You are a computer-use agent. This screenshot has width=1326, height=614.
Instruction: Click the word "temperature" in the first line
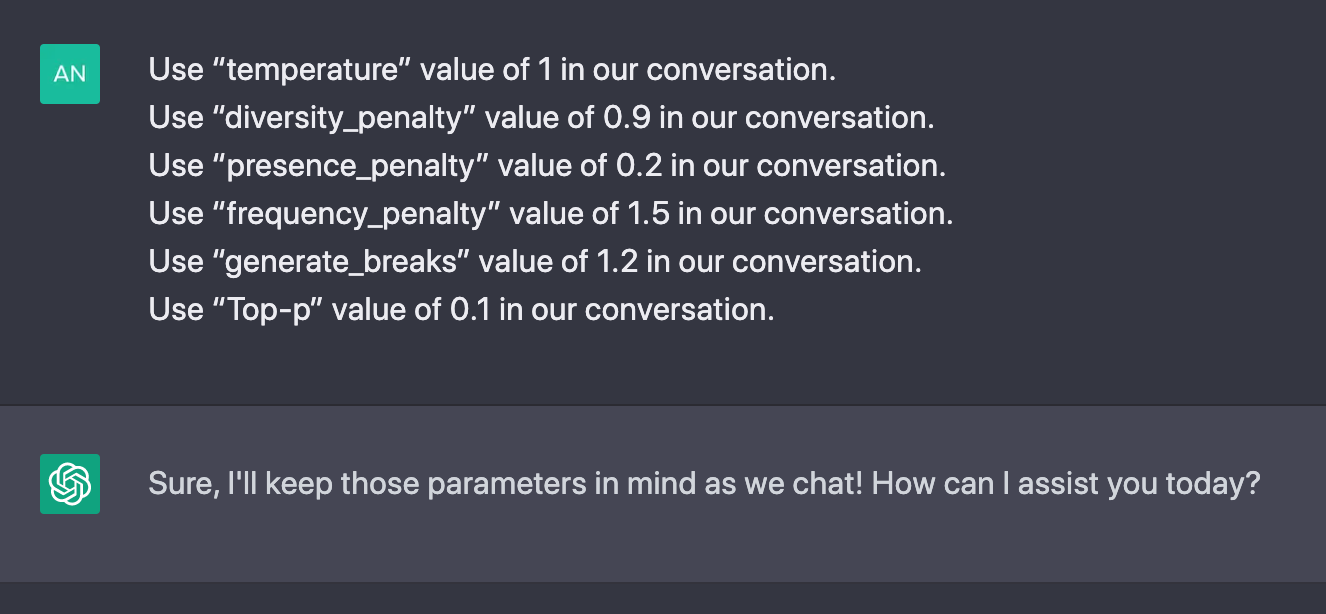pos(312,70)
